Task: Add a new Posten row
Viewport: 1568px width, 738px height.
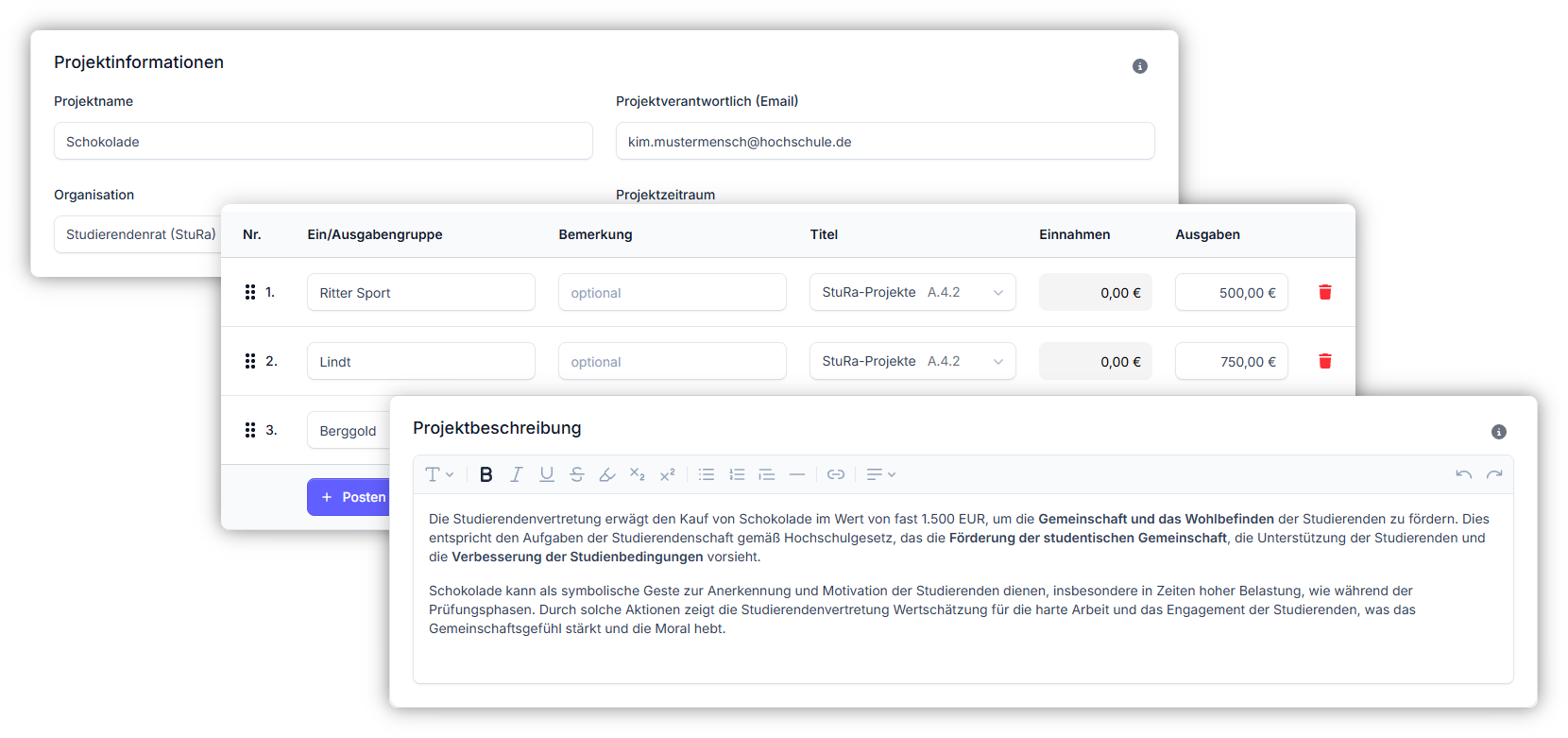Action: point(349,497)
